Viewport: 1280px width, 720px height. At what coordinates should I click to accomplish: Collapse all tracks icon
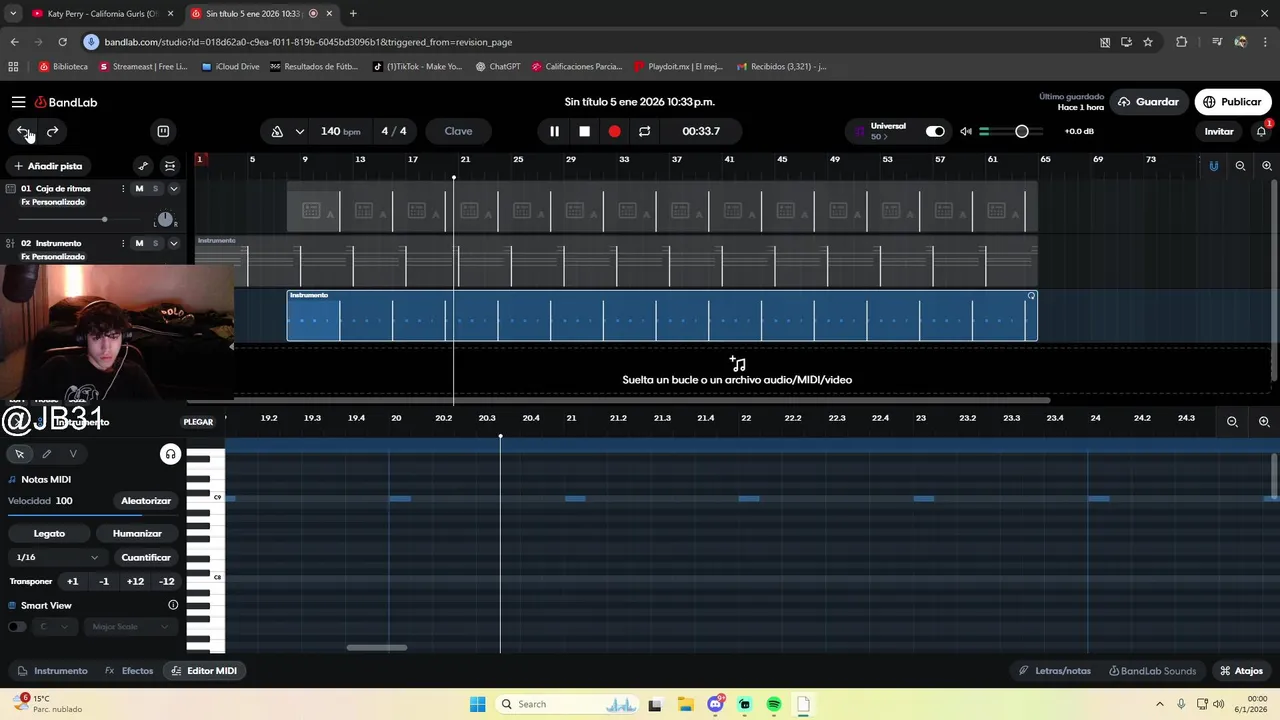[170, 166]
